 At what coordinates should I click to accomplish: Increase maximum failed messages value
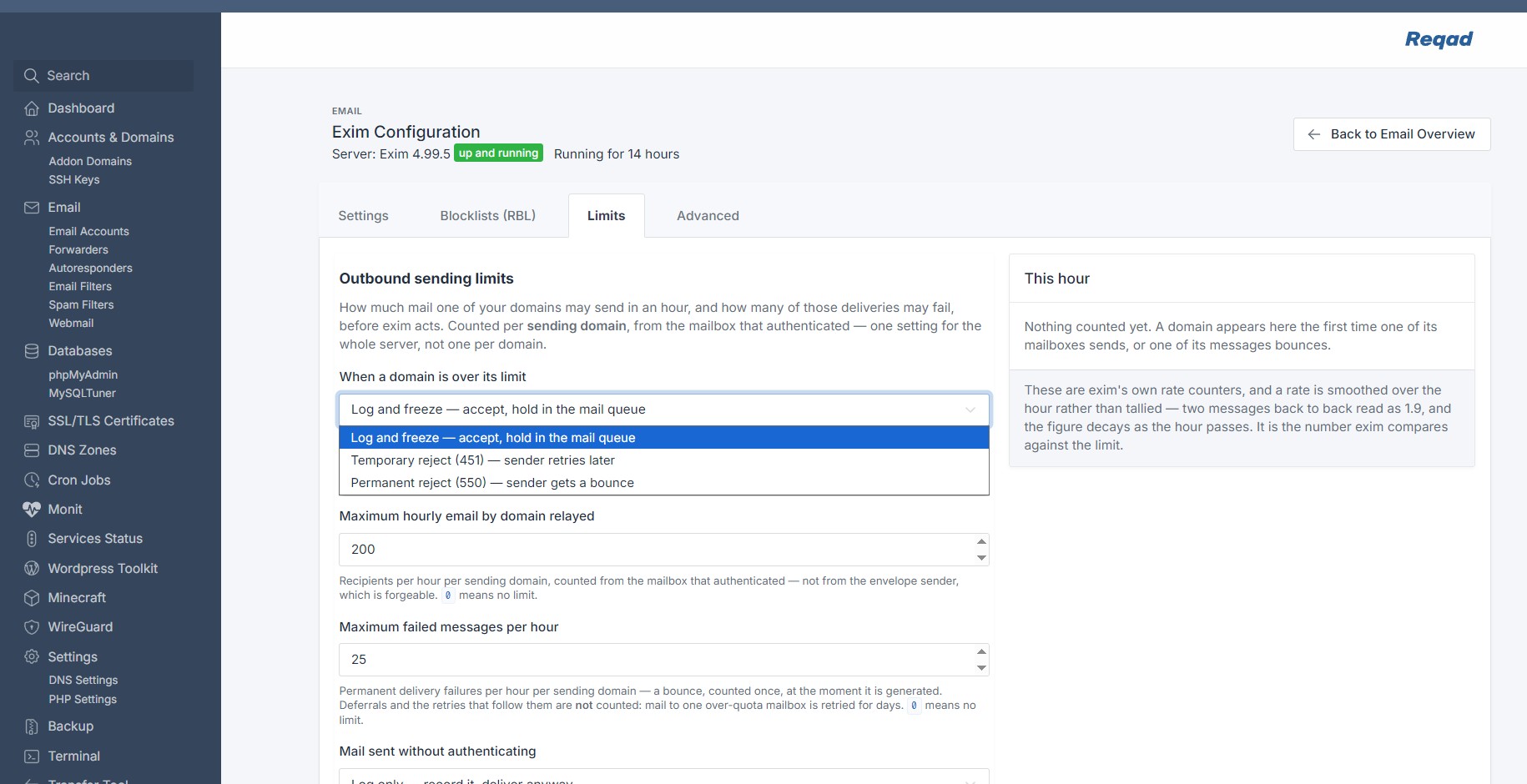pos(981,652)
